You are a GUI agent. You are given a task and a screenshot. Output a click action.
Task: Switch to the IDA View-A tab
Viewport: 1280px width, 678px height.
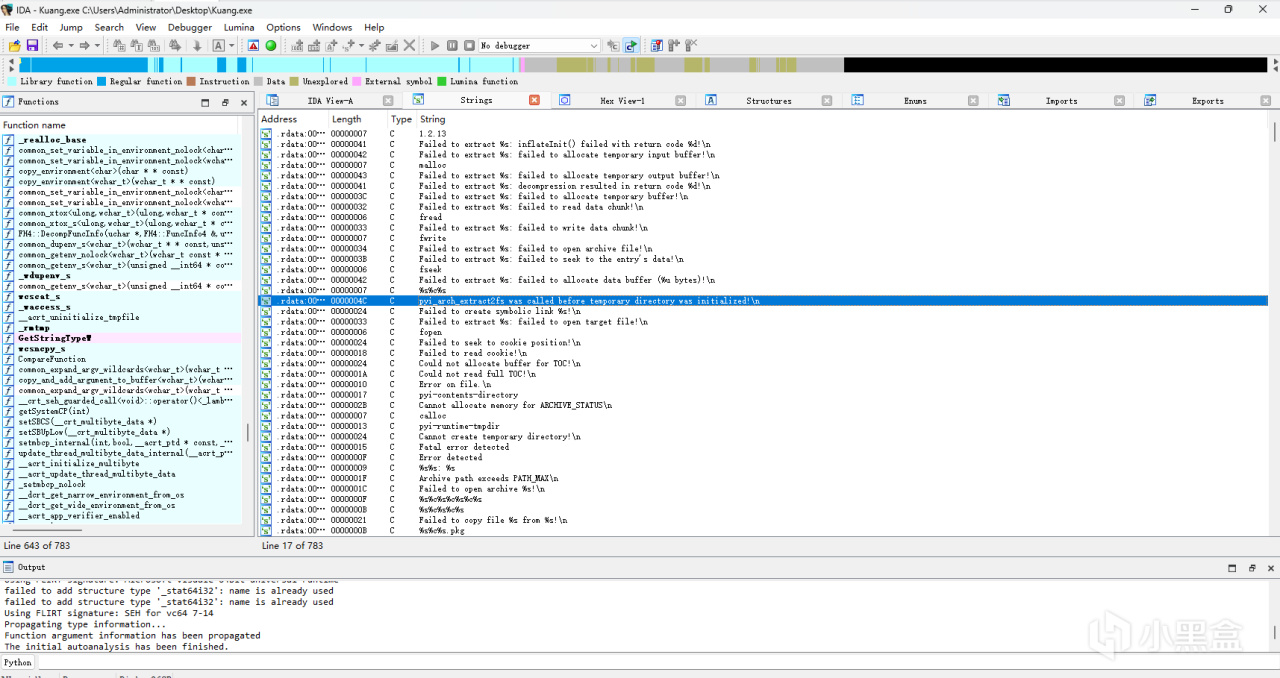click(330, 101)
